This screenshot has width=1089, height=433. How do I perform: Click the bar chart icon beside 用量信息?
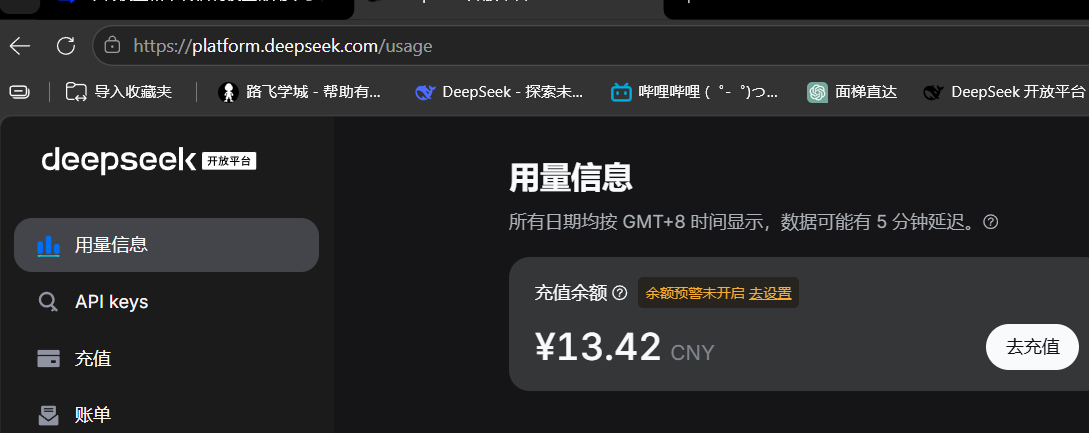pos(49,245)
